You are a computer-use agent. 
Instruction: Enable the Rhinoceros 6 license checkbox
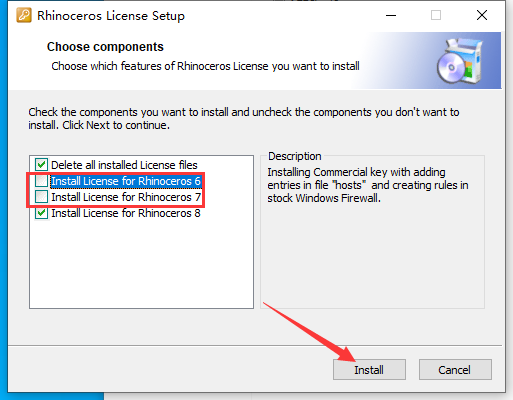click(x=41, y=181)
